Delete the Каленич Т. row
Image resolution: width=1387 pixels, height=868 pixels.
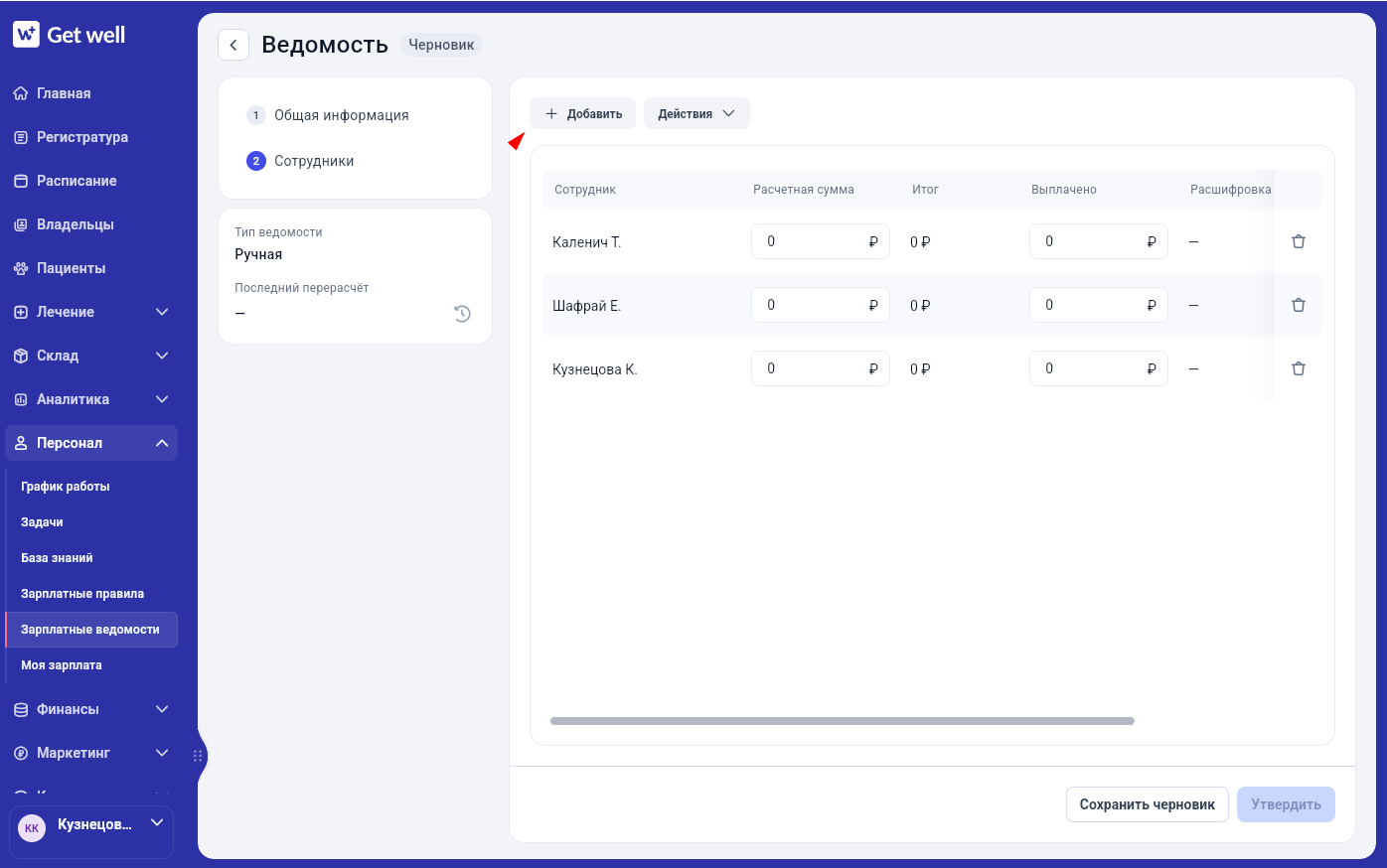pos(1298,241)
